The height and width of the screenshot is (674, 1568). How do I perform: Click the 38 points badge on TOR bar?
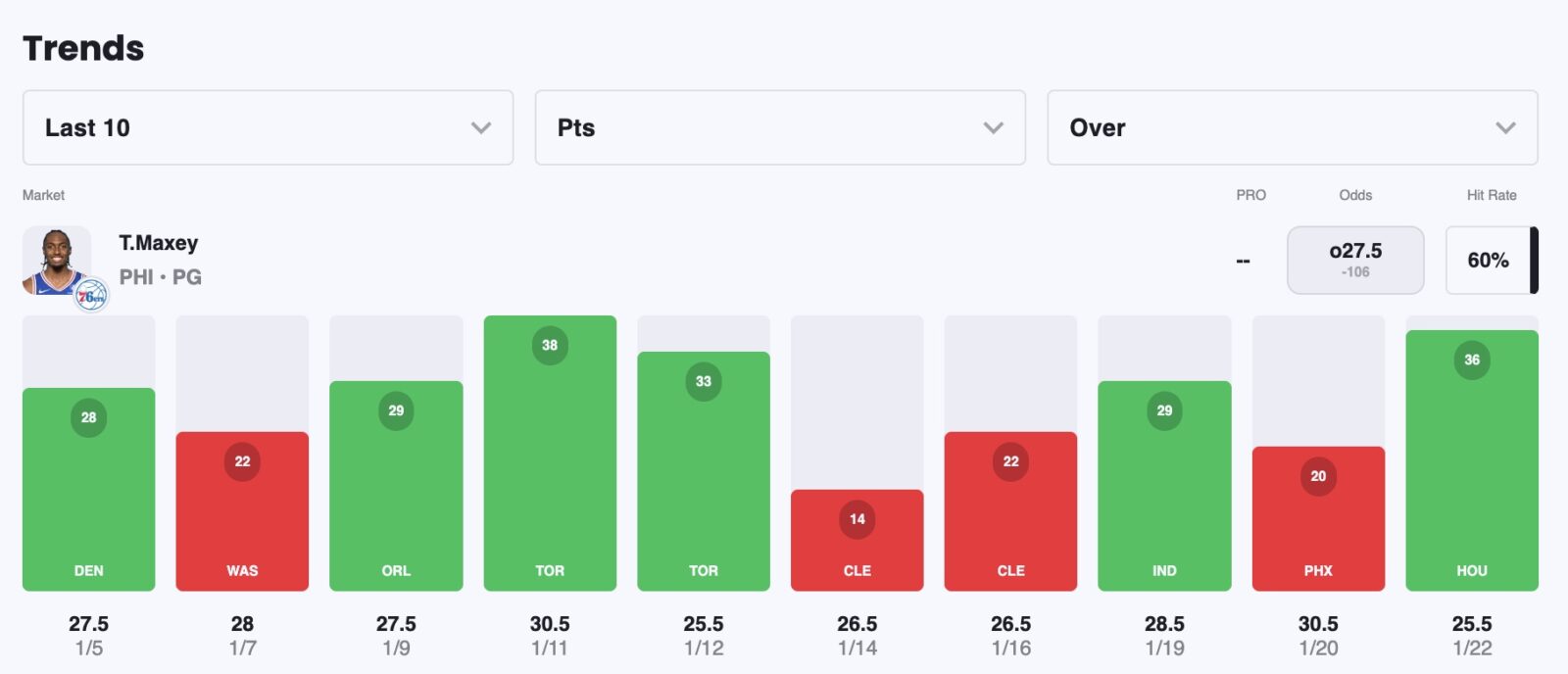550,346
